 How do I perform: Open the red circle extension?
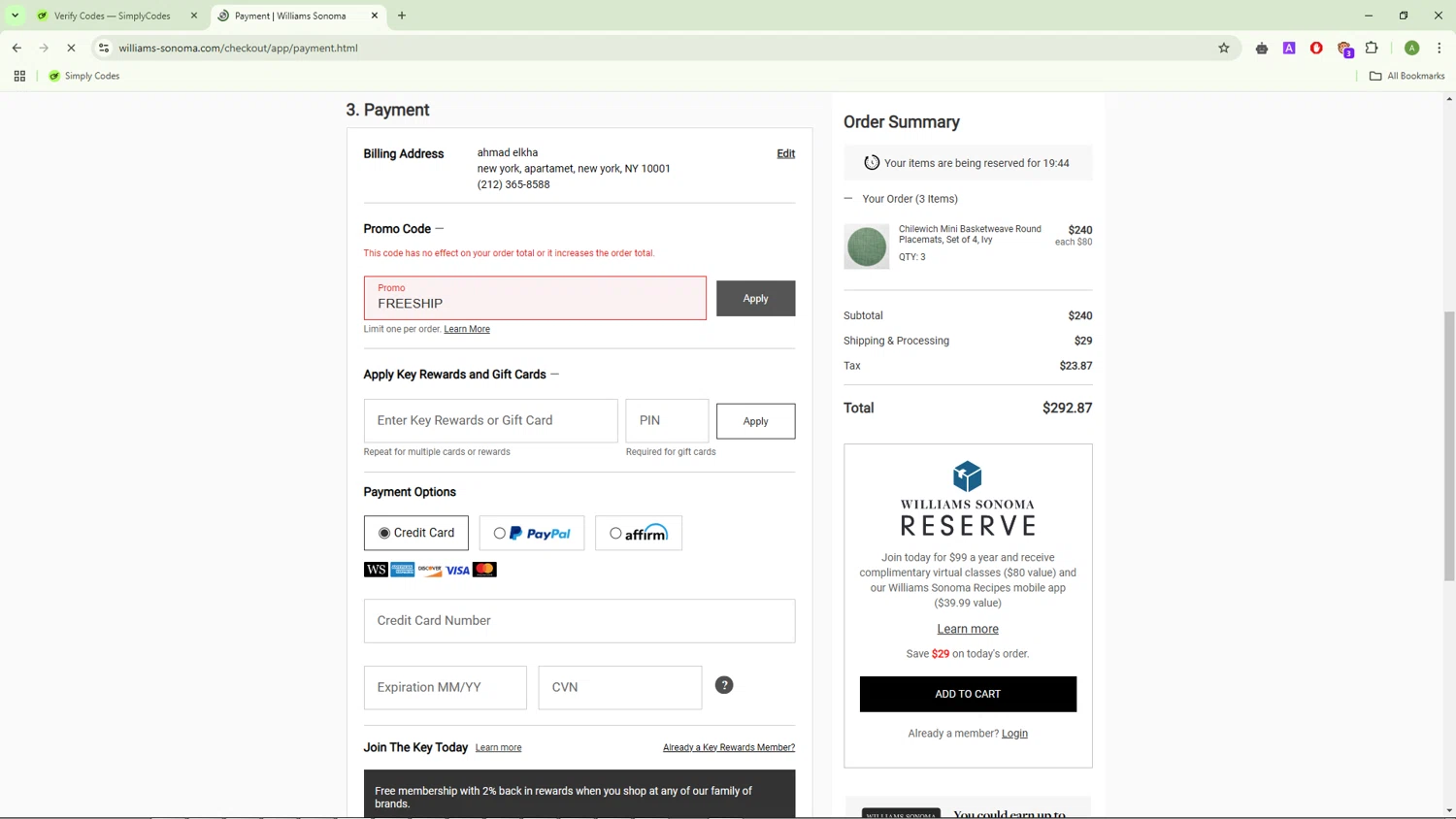(1316, 48)
